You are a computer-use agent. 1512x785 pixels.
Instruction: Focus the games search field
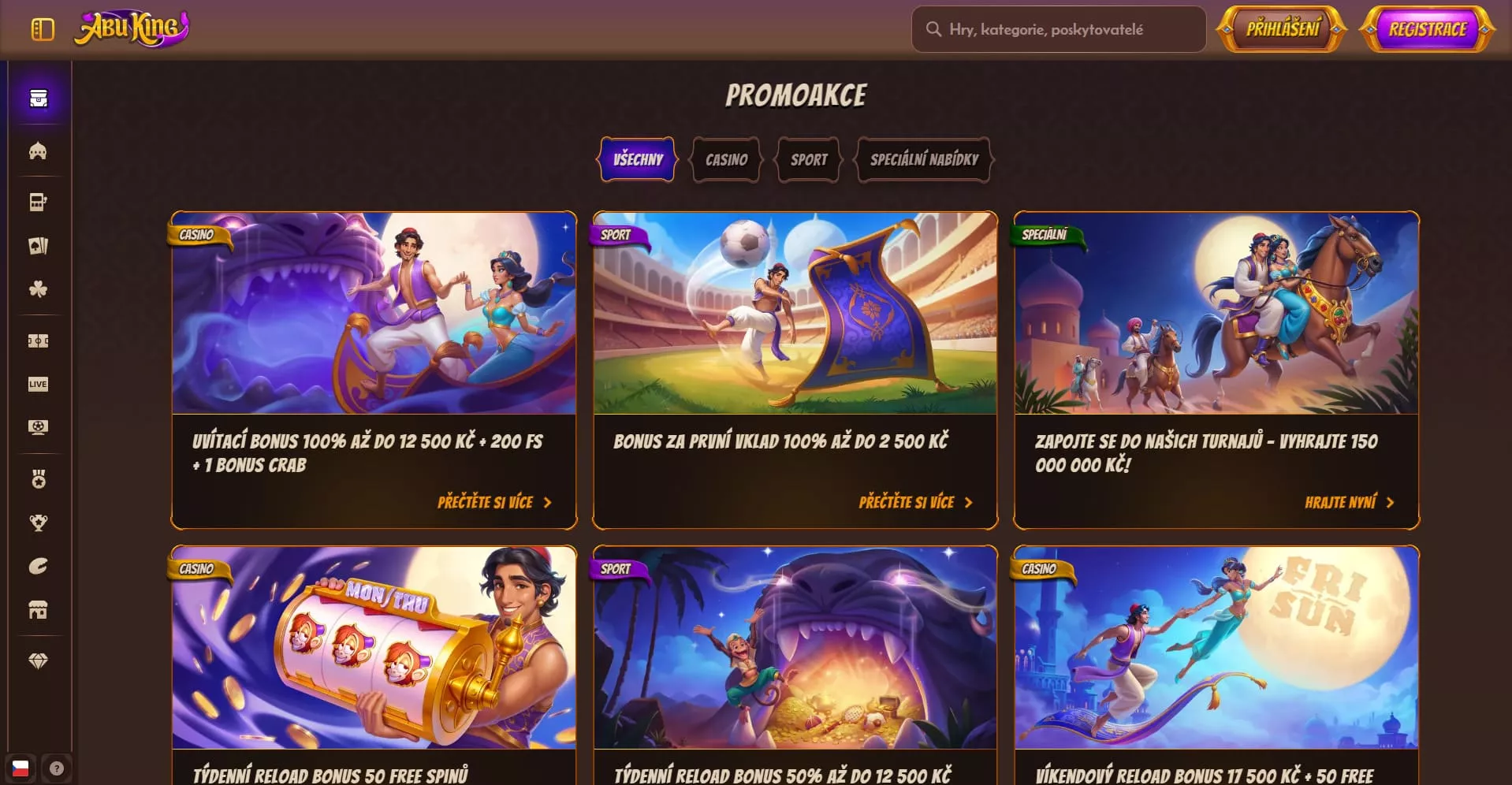[x=1059, y=29]
